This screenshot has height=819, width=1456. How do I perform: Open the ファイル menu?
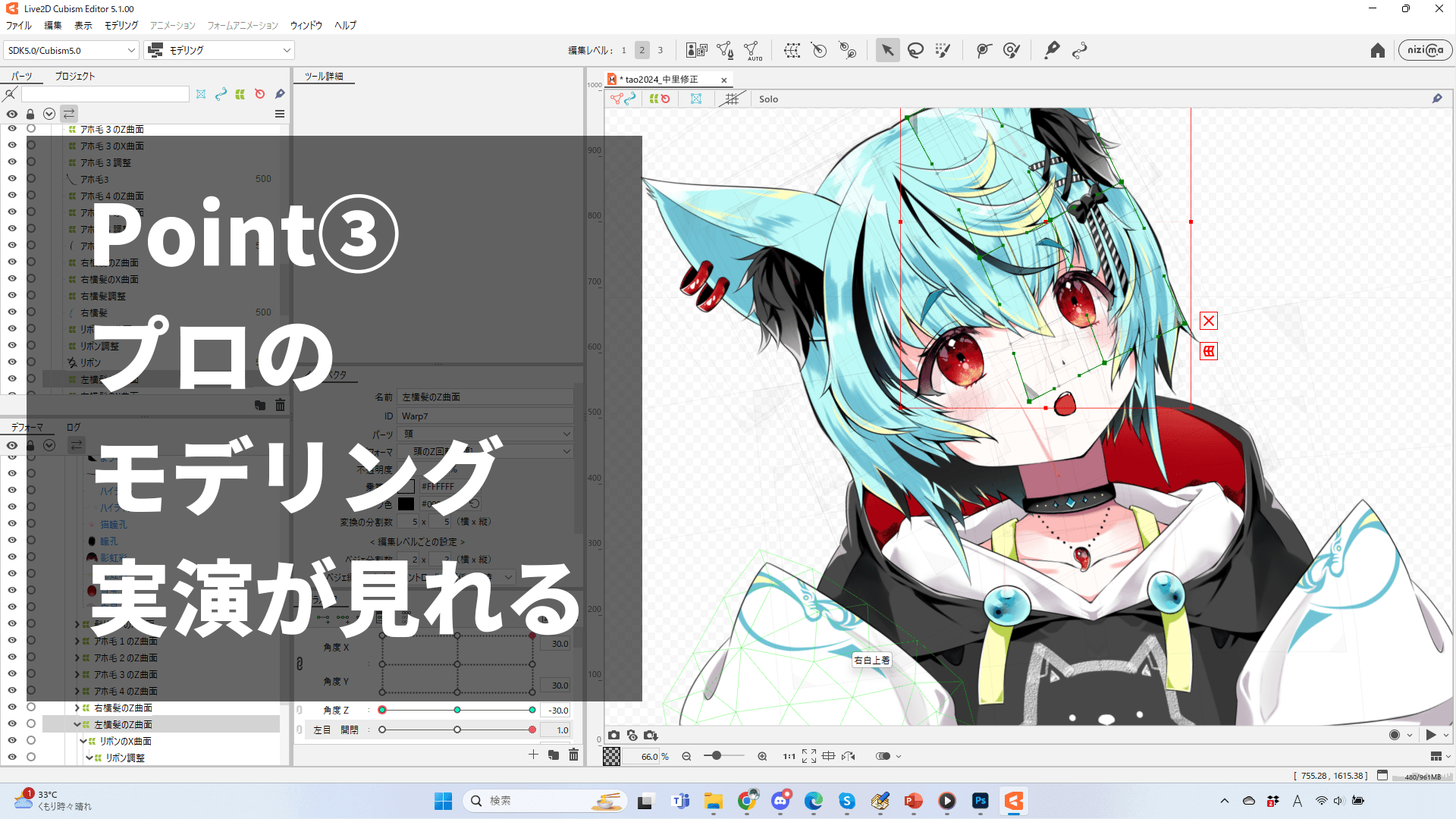point(19,25)
